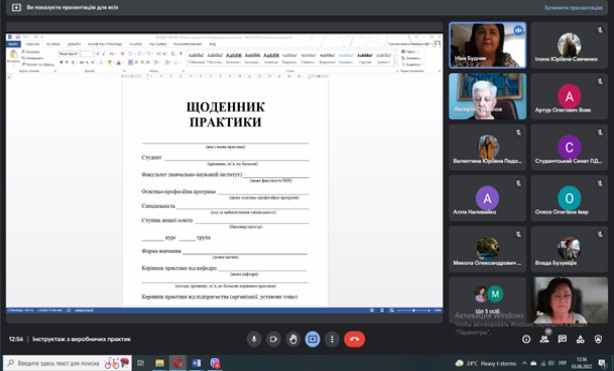Viewport: 614px width, 371px height.
Task: Switch to Read Mode view in status bar
Action: (x=371, y=310)
